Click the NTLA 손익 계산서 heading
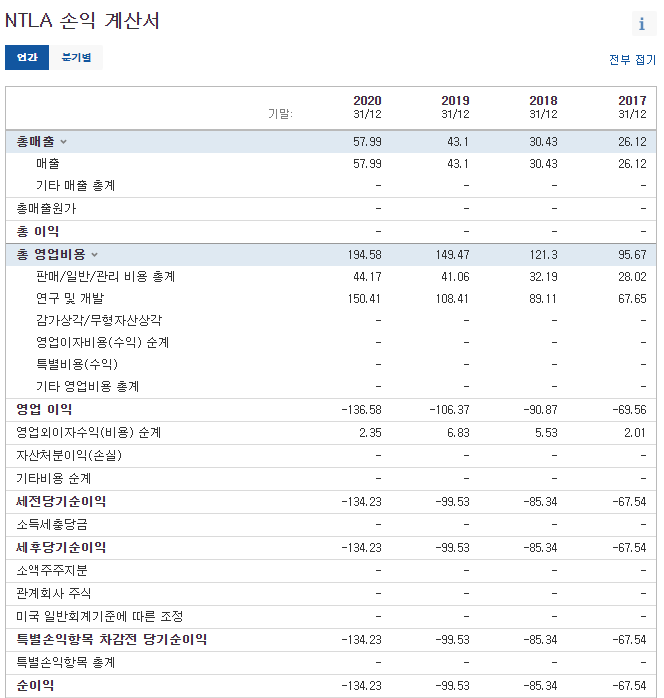Viewport: 664px width, 698px height. (x=82, y=20)
